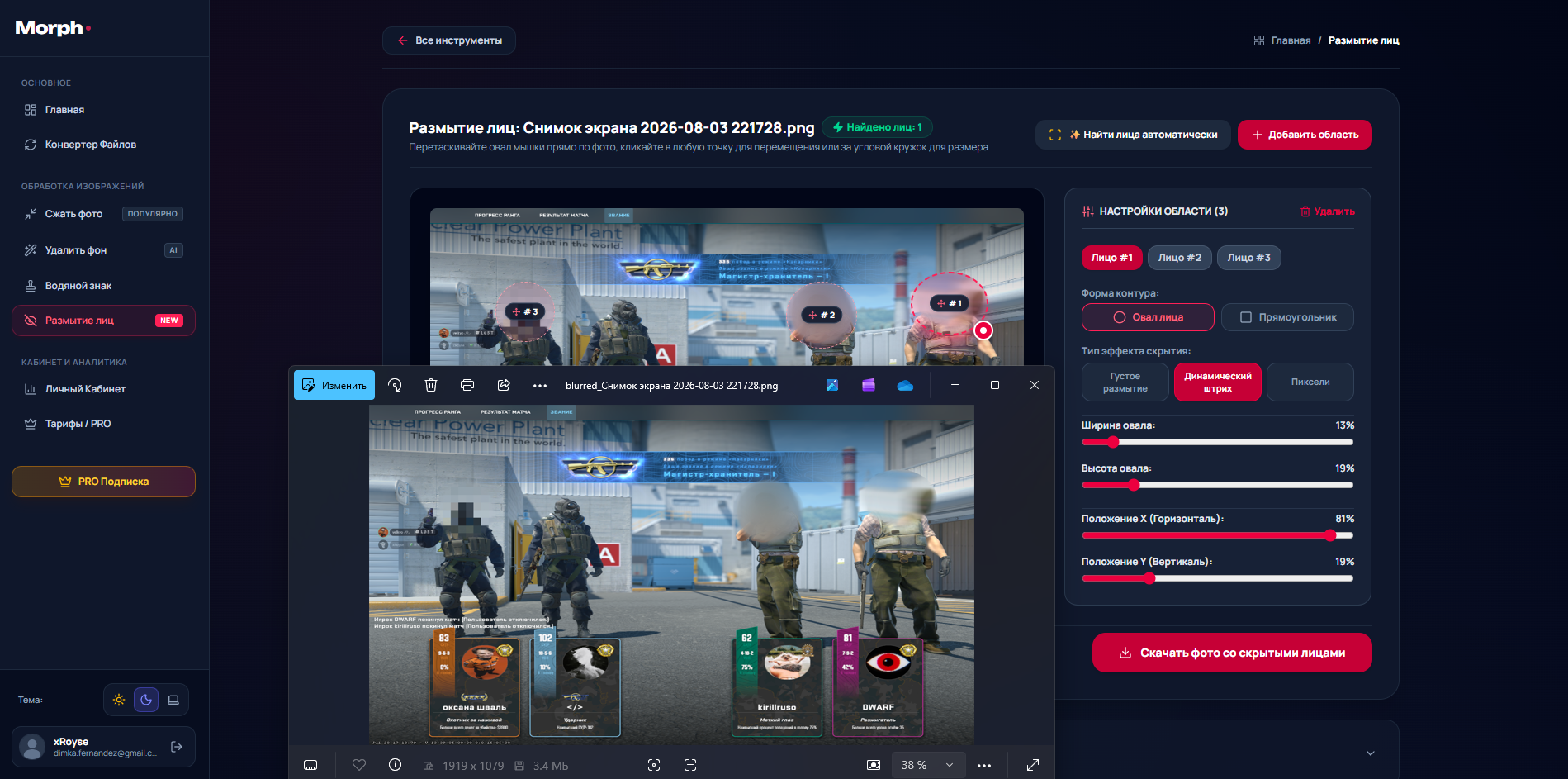Screen dimensions: 1568x779
Task: Fit the photo to window in Photos
Action: click(874, 765)
